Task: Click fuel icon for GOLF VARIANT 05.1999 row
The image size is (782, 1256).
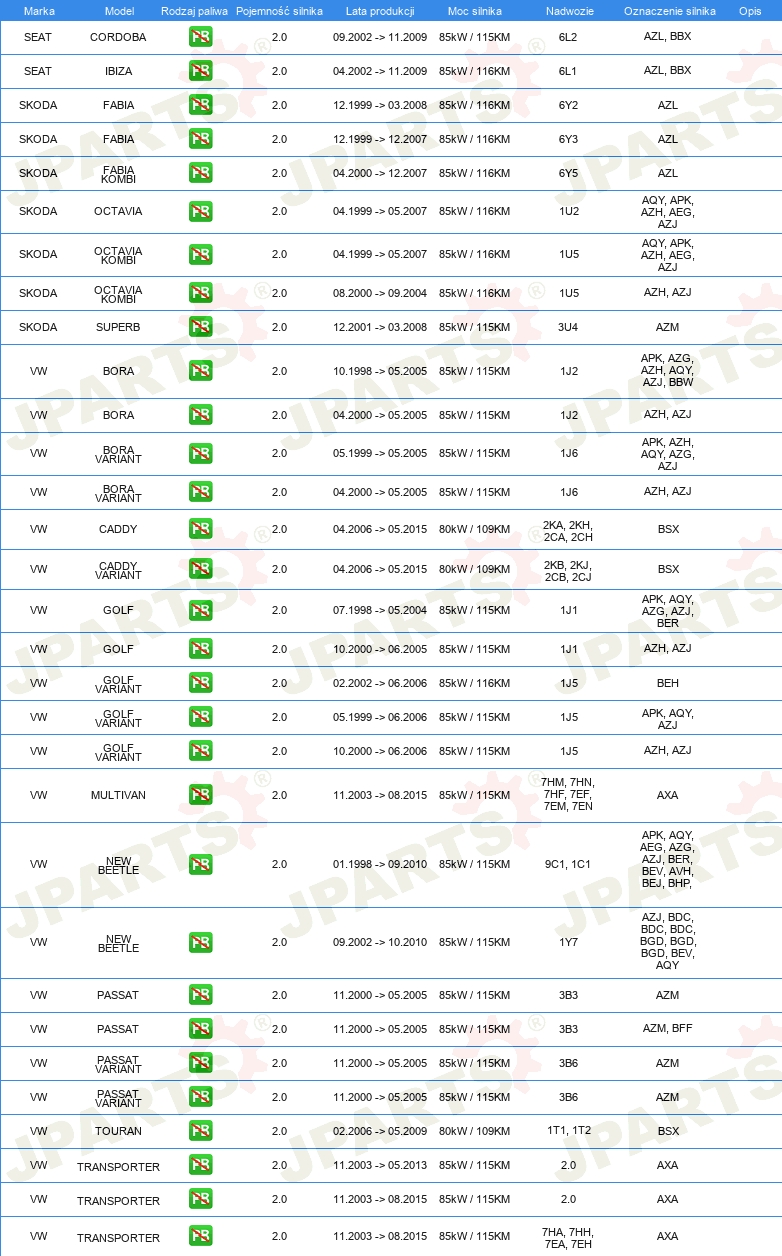Action: tap(200, 717)
